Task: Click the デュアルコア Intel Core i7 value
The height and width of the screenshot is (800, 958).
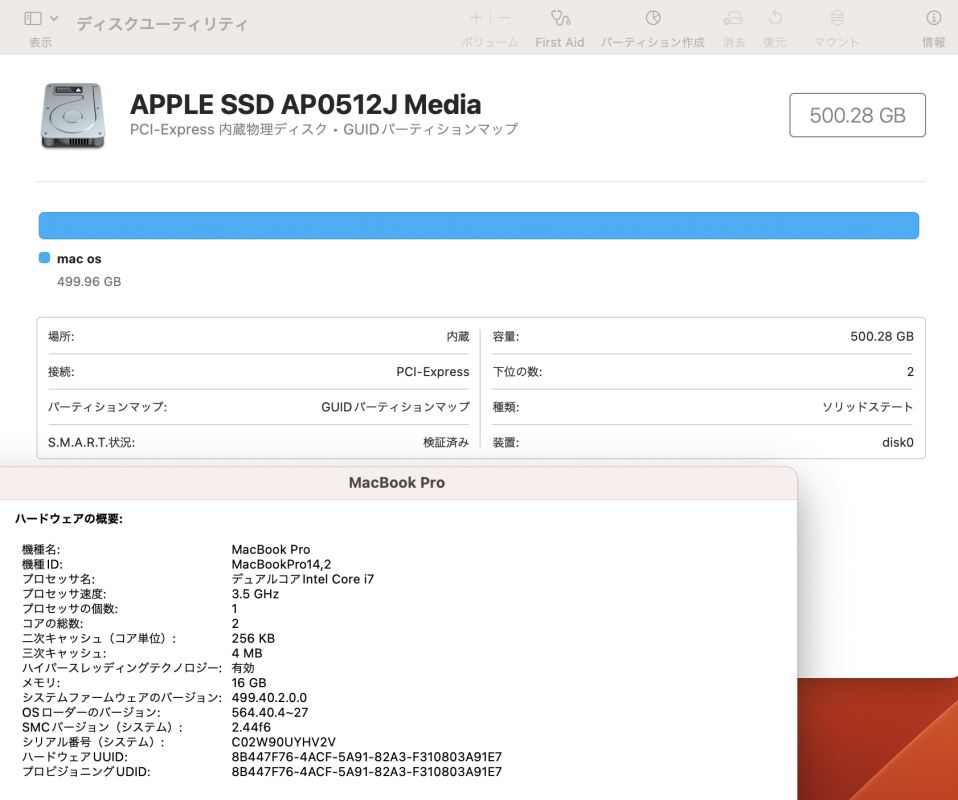Action: [302, 579]
